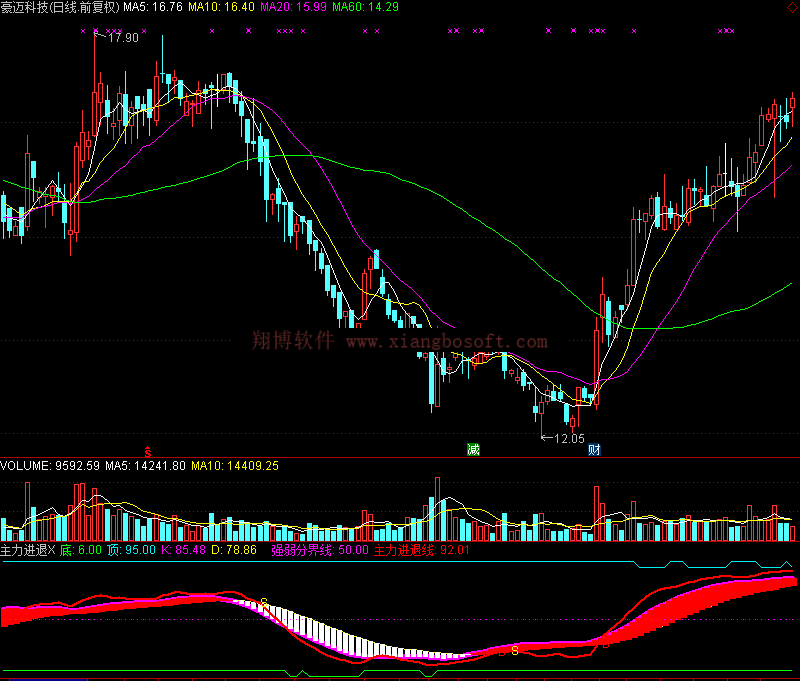Screen dimensions: 800x681
Task: Click the 主力进退线: 92.01 label
Action: pos(421,550)
